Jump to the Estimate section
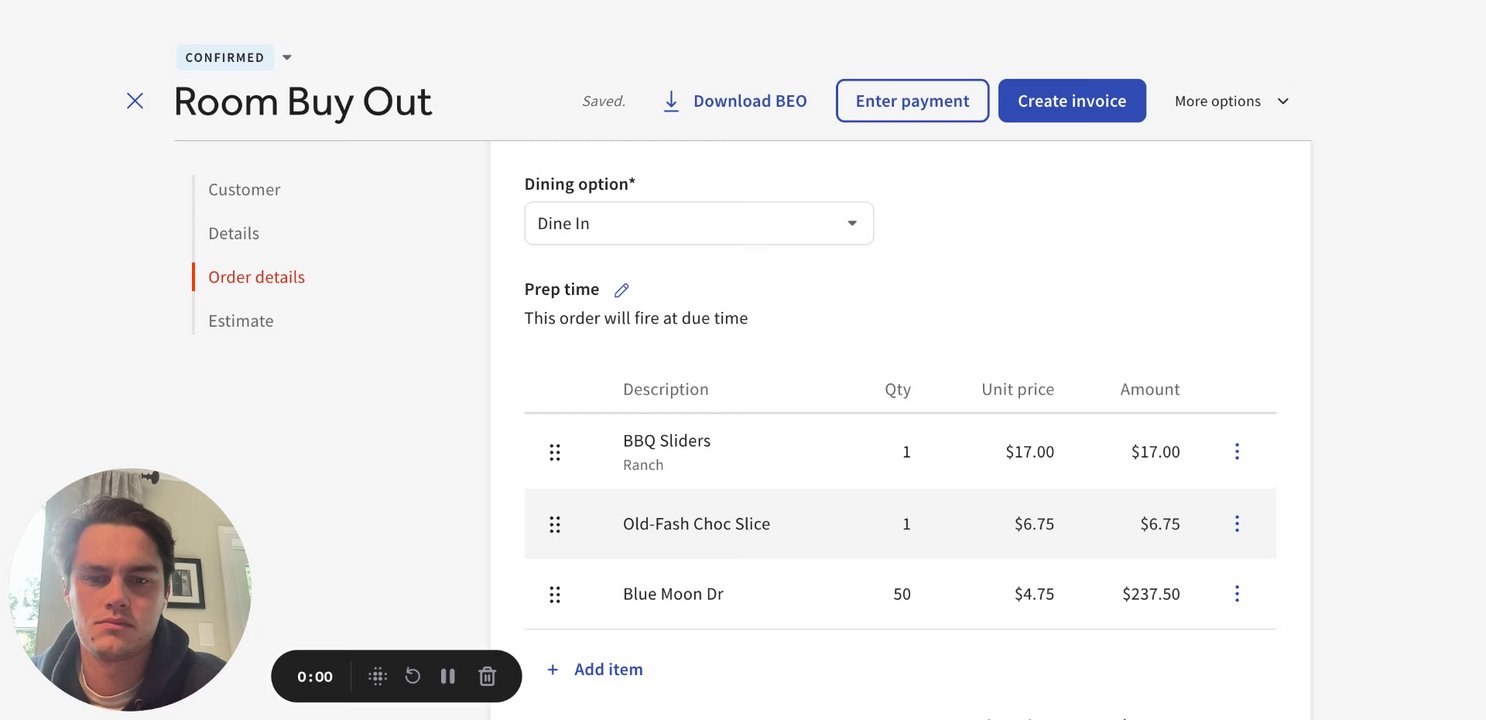 click(x=241, y=321)
